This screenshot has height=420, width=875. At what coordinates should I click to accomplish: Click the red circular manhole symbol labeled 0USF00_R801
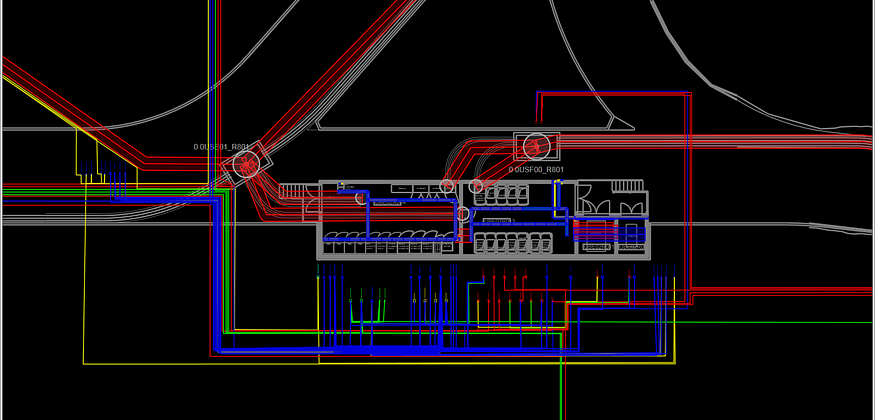point(536,146)
